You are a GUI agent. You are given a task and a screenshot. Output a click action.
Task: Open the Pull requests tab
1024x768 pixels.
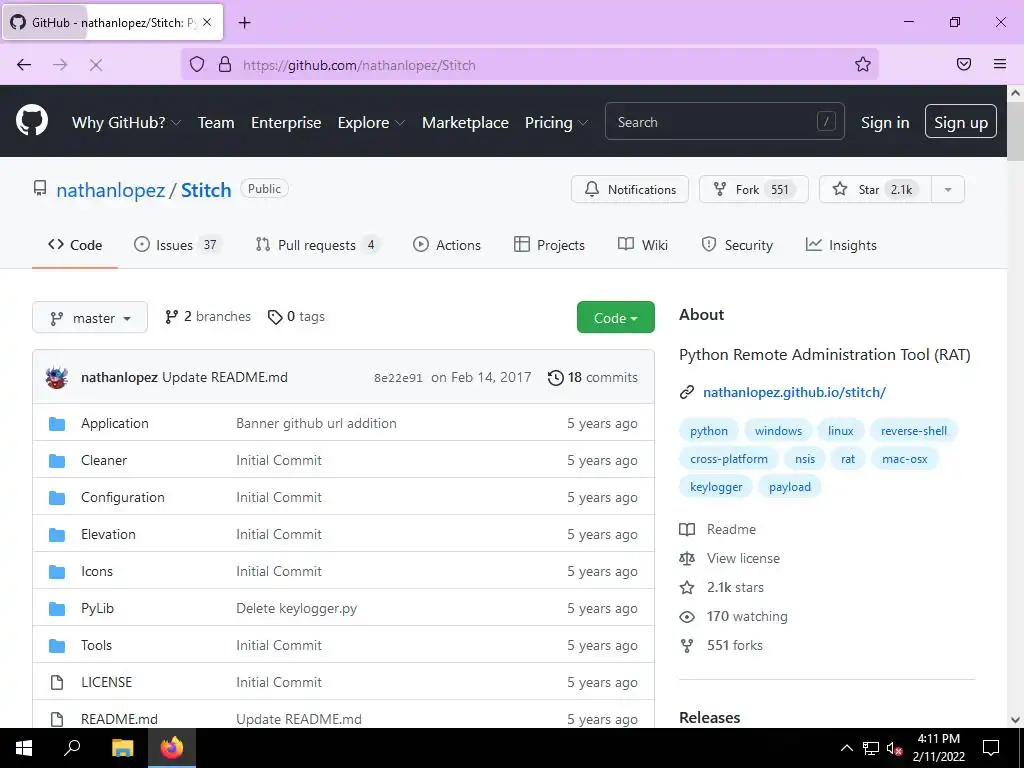(317, 246)
